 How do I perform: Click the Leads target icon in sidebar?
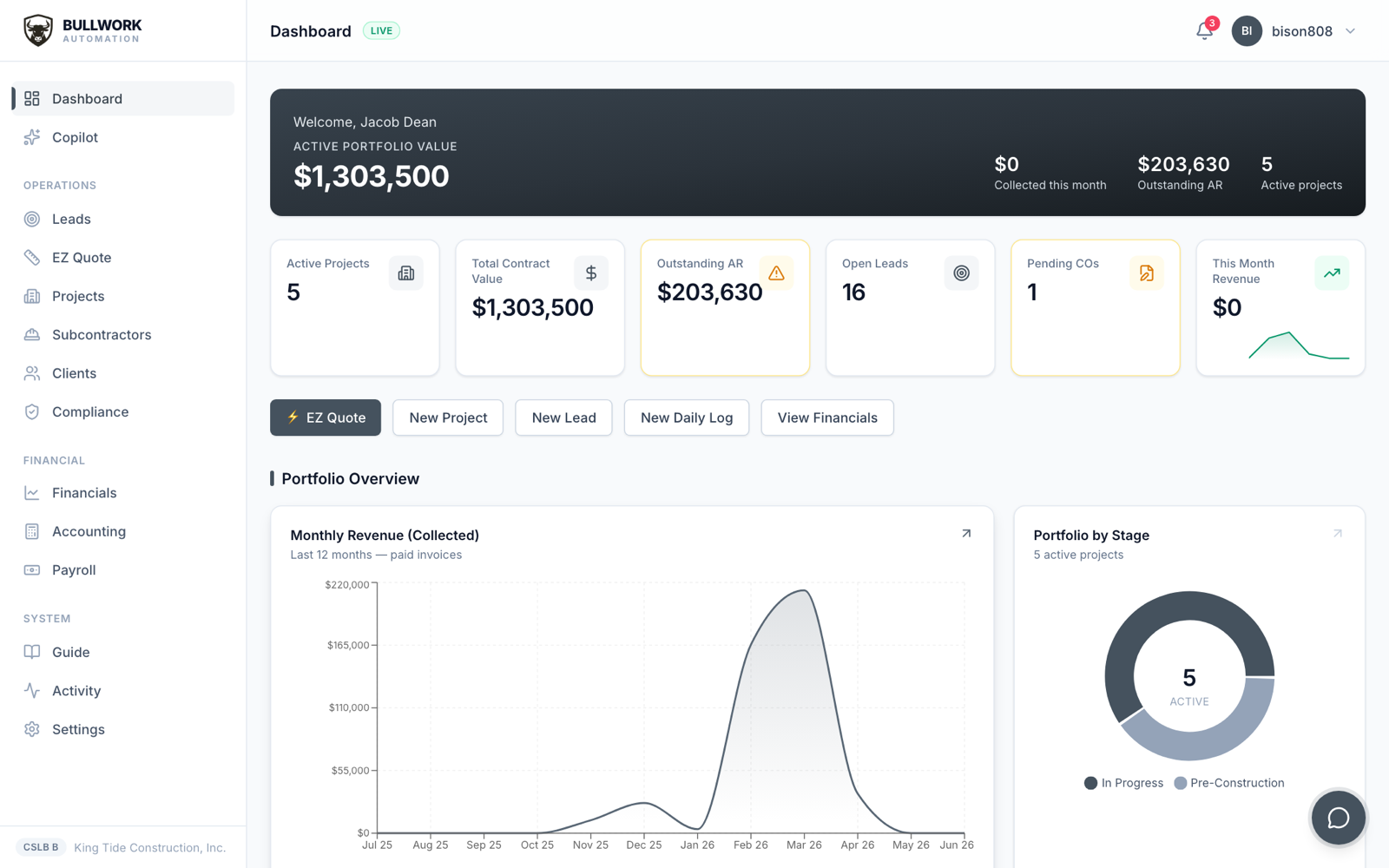pos(32,219)
